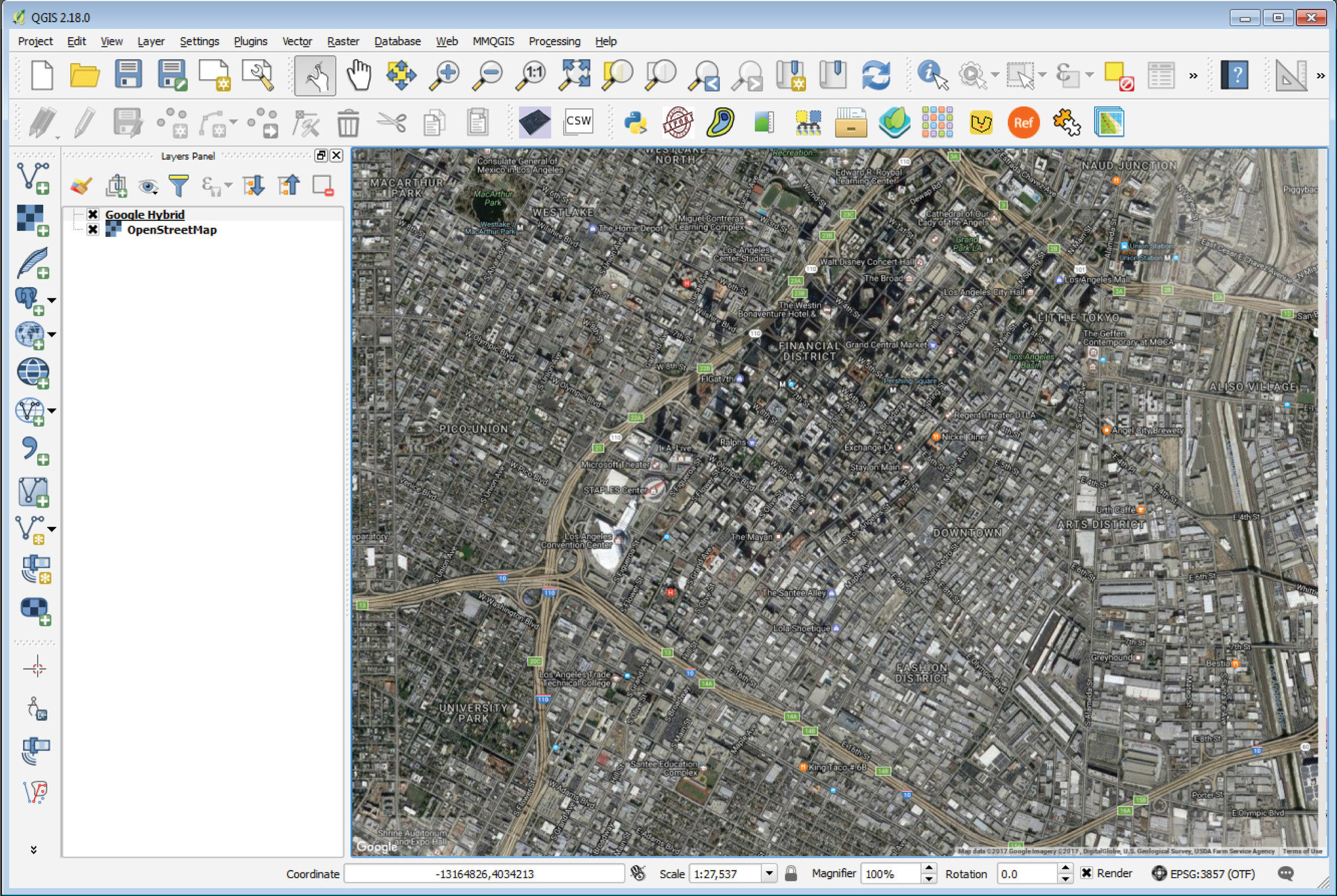This screenshot has width=1337, height=896.
Task: Open the attribute table icon
Action: (x=1160, y=76)
